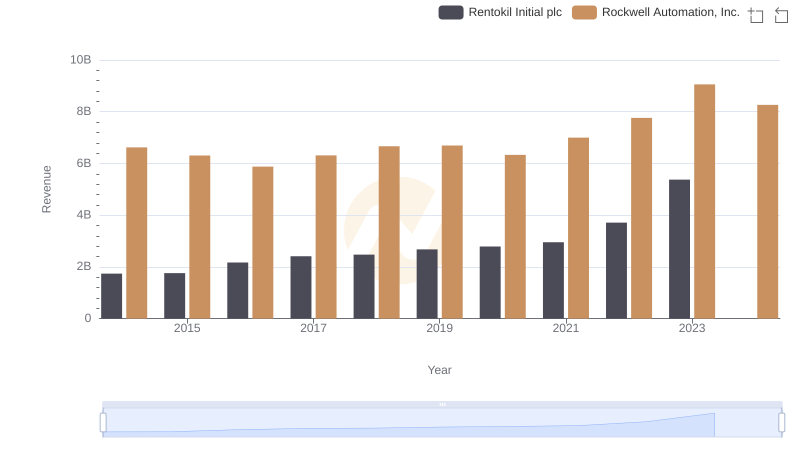Click the y-axis label 4B

(x=84, y=215)
